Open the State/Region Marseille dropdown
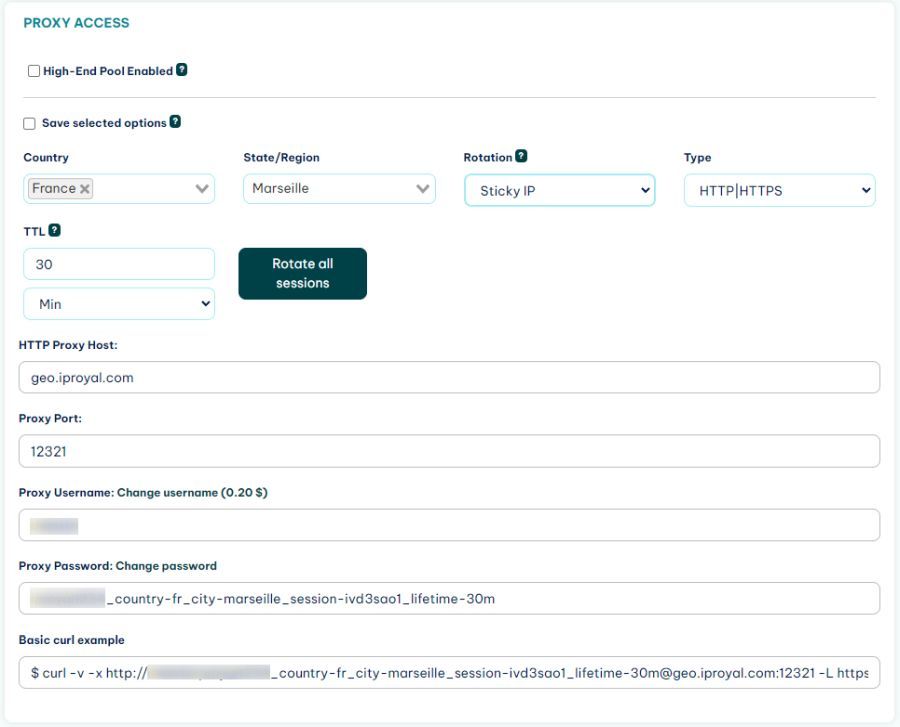 click(339, 189)
